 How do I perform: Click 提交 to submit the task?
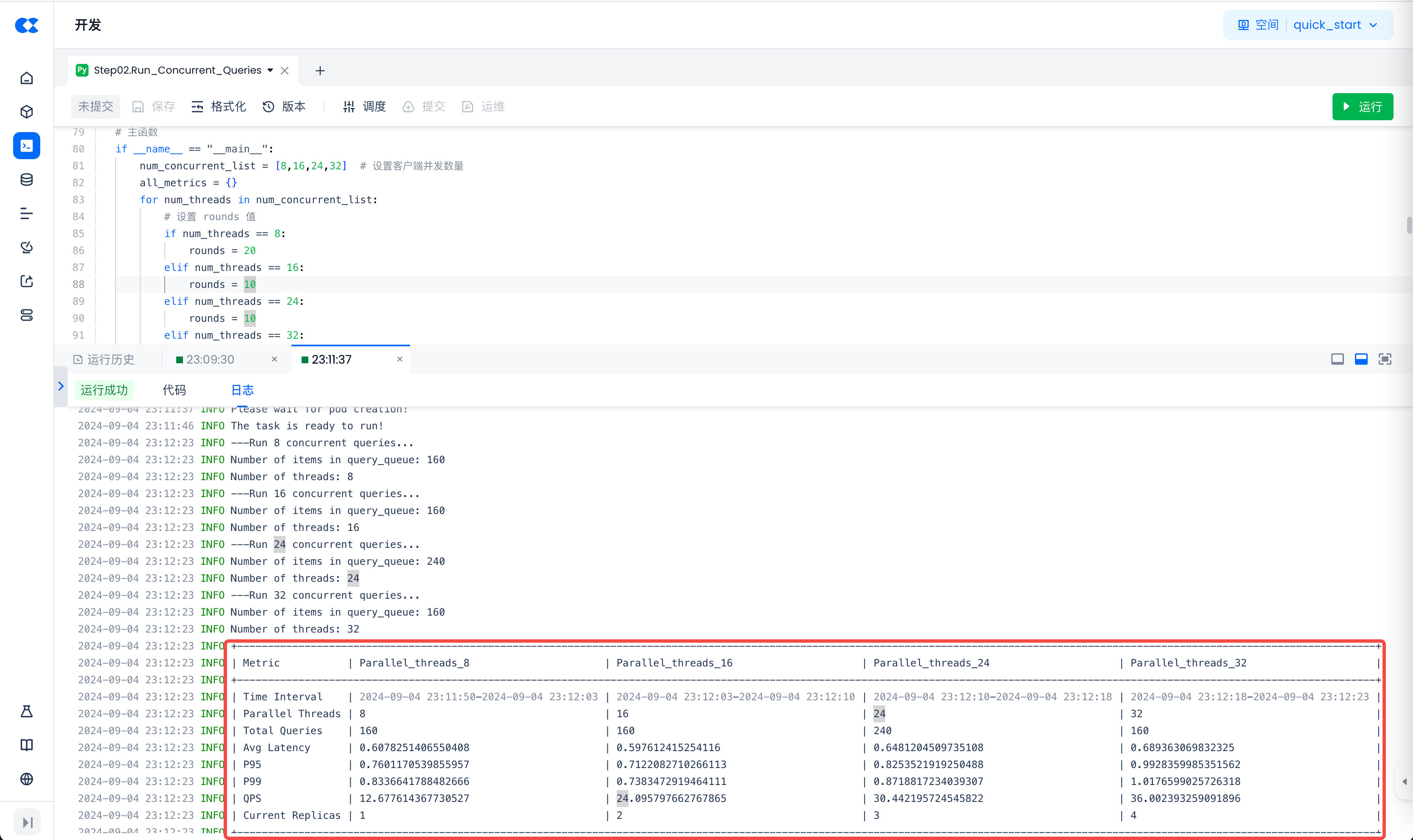pyautogui.click(x=424, y=106)
